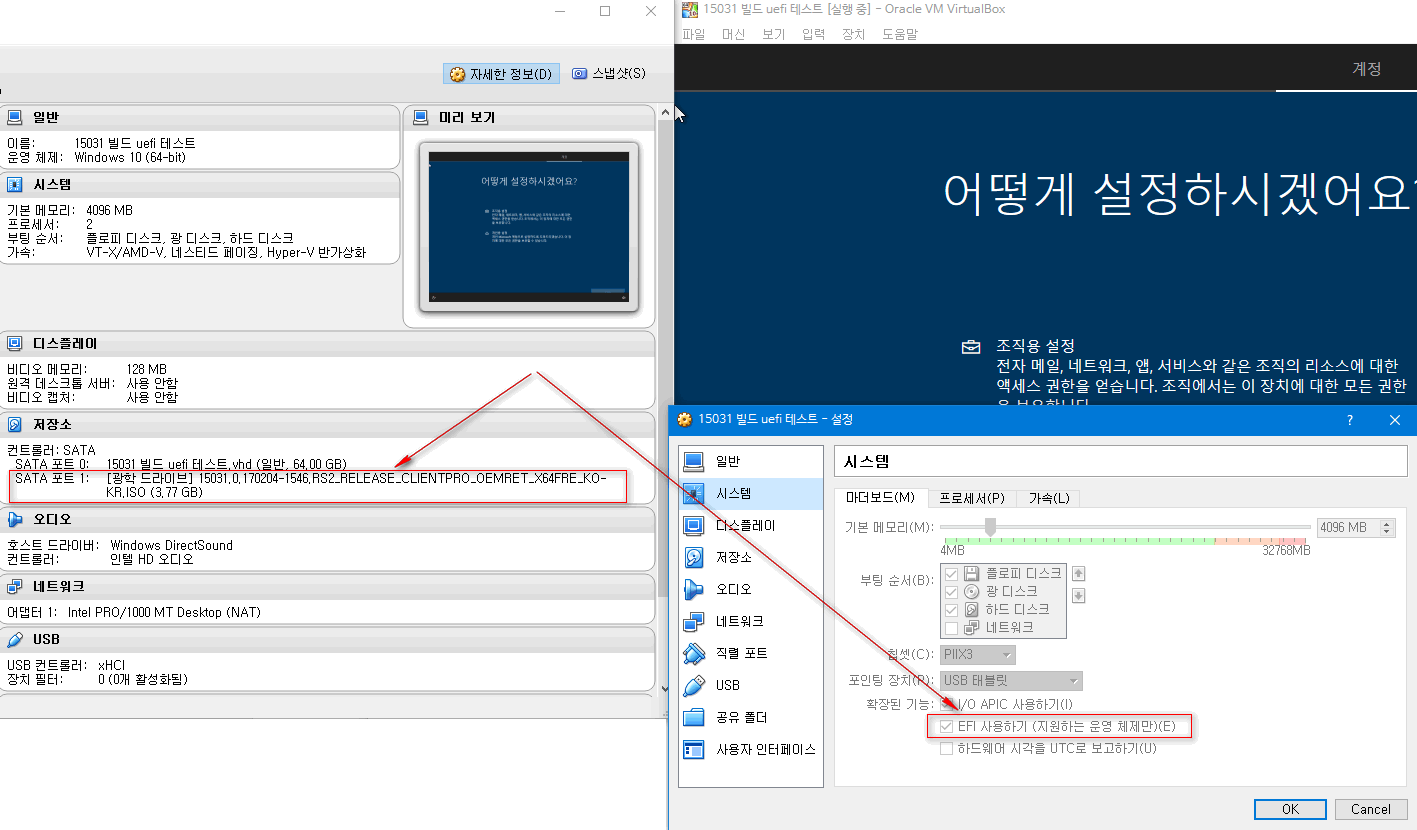
Task: Click the 미리 보기 monitor icon
Action: (421, 118)
